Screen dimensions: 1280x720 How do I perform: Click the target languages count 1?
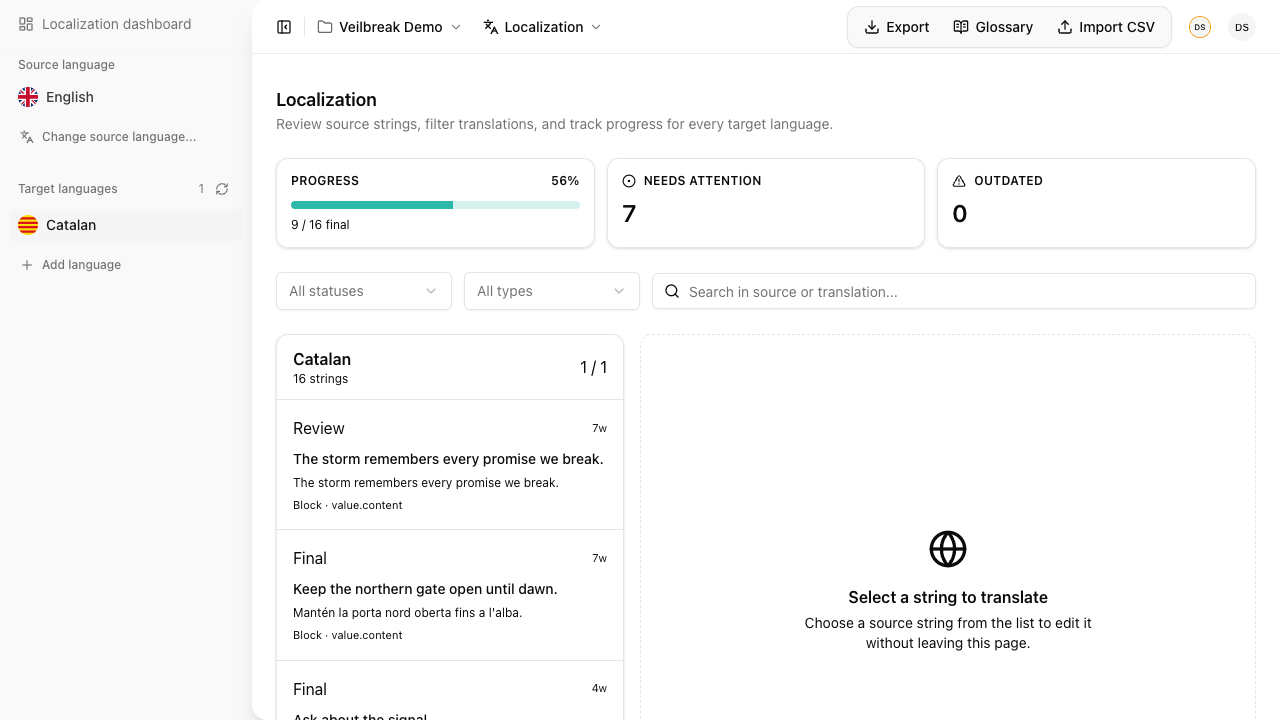(x=201, y=189)
